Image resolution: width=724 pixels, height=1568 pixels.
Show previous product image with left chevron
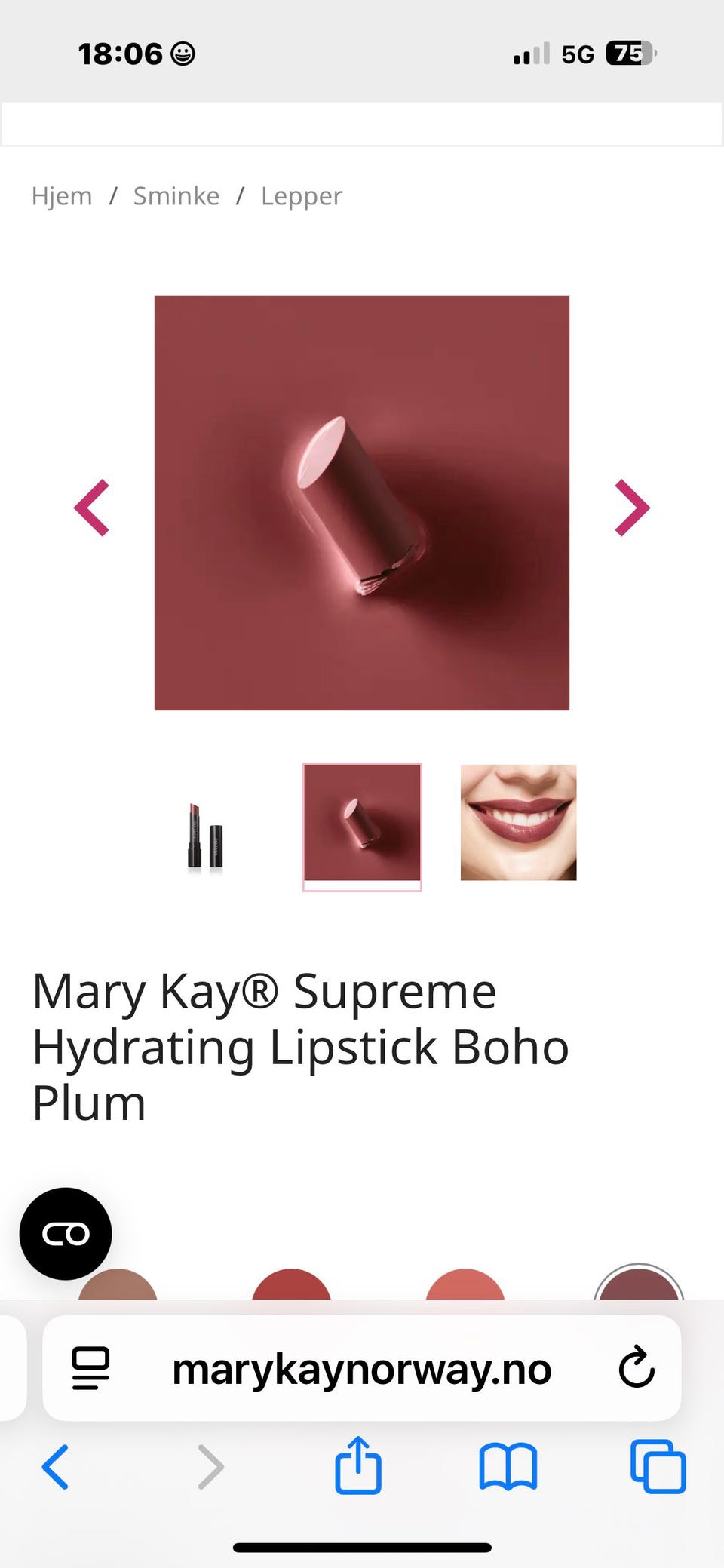point(92,508)
